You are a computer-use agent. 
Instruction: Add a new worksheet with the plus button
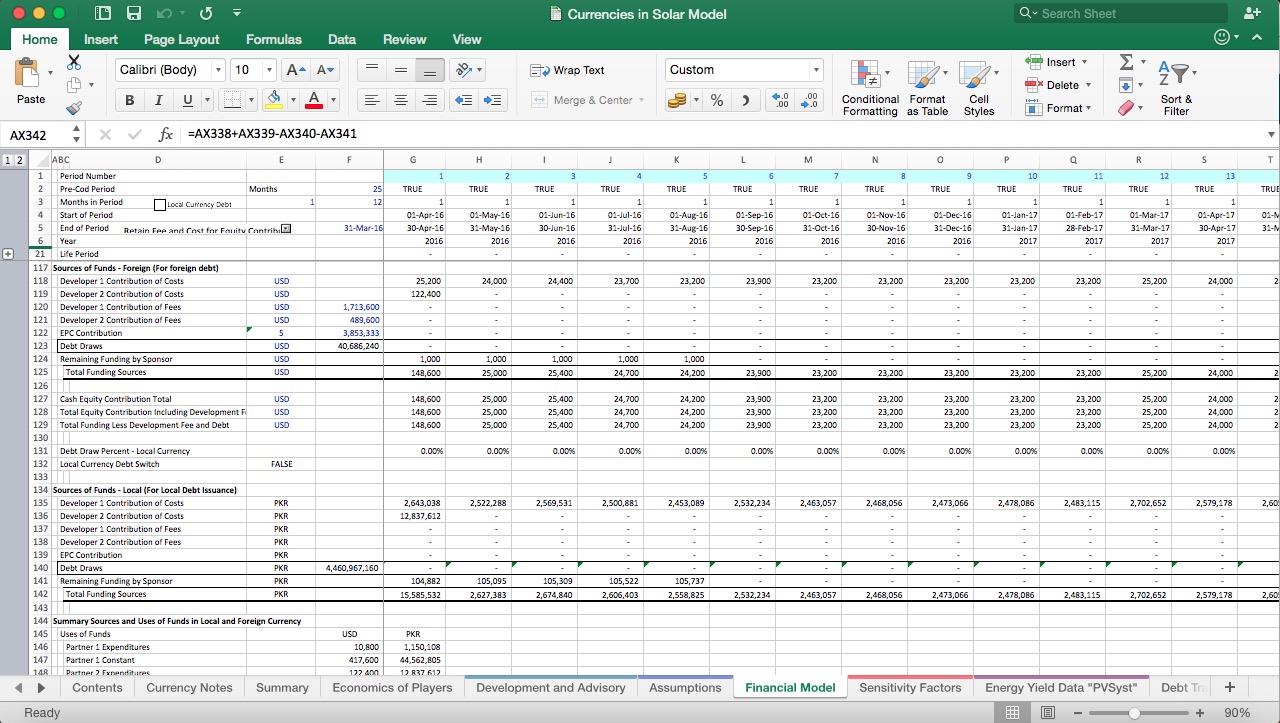[x=1229, y=687]
